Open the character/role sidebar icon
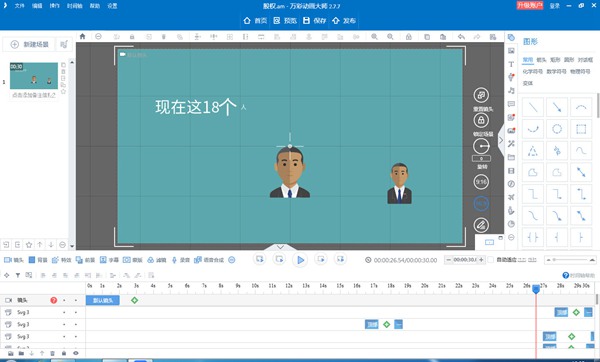The image size is (600, 362). tap(511, 77)
